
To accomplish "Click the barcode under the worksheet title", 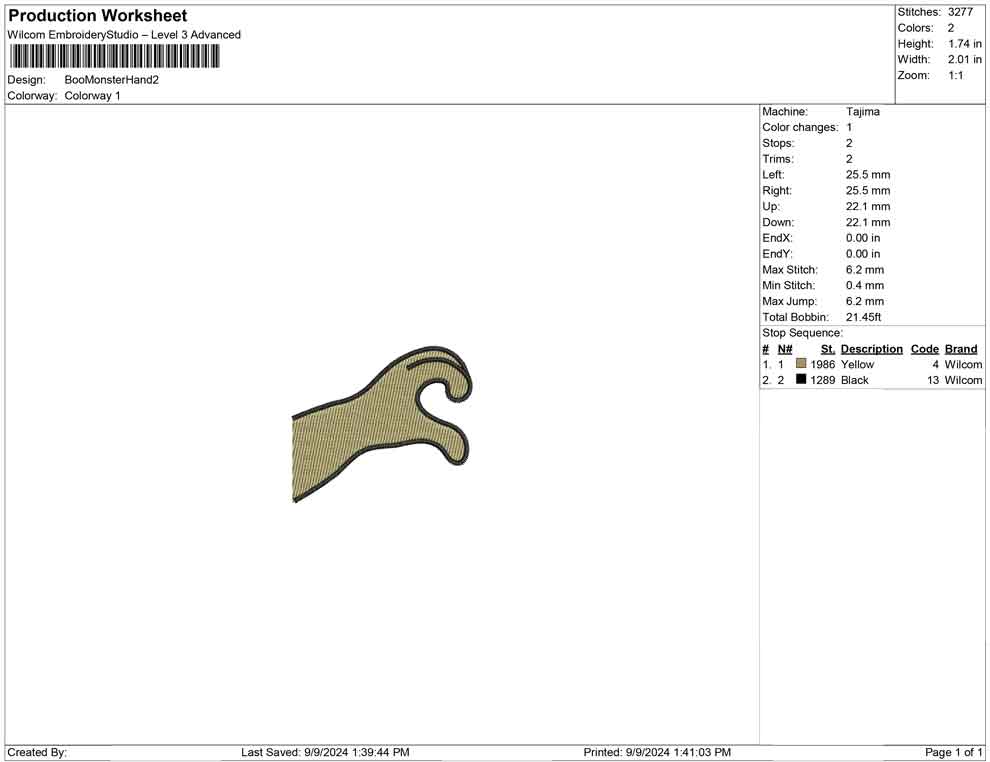I will 114,57.
